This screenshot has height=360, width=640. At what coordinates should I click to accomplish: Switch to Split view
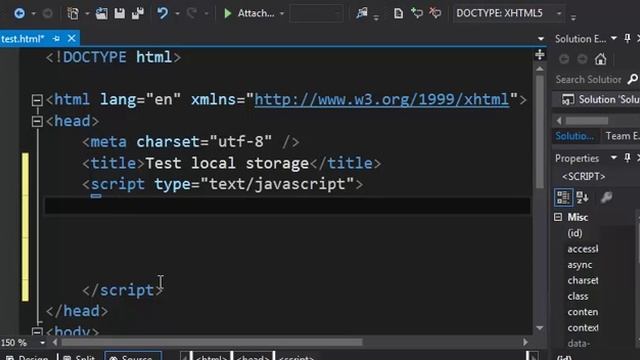coord(80,357)
